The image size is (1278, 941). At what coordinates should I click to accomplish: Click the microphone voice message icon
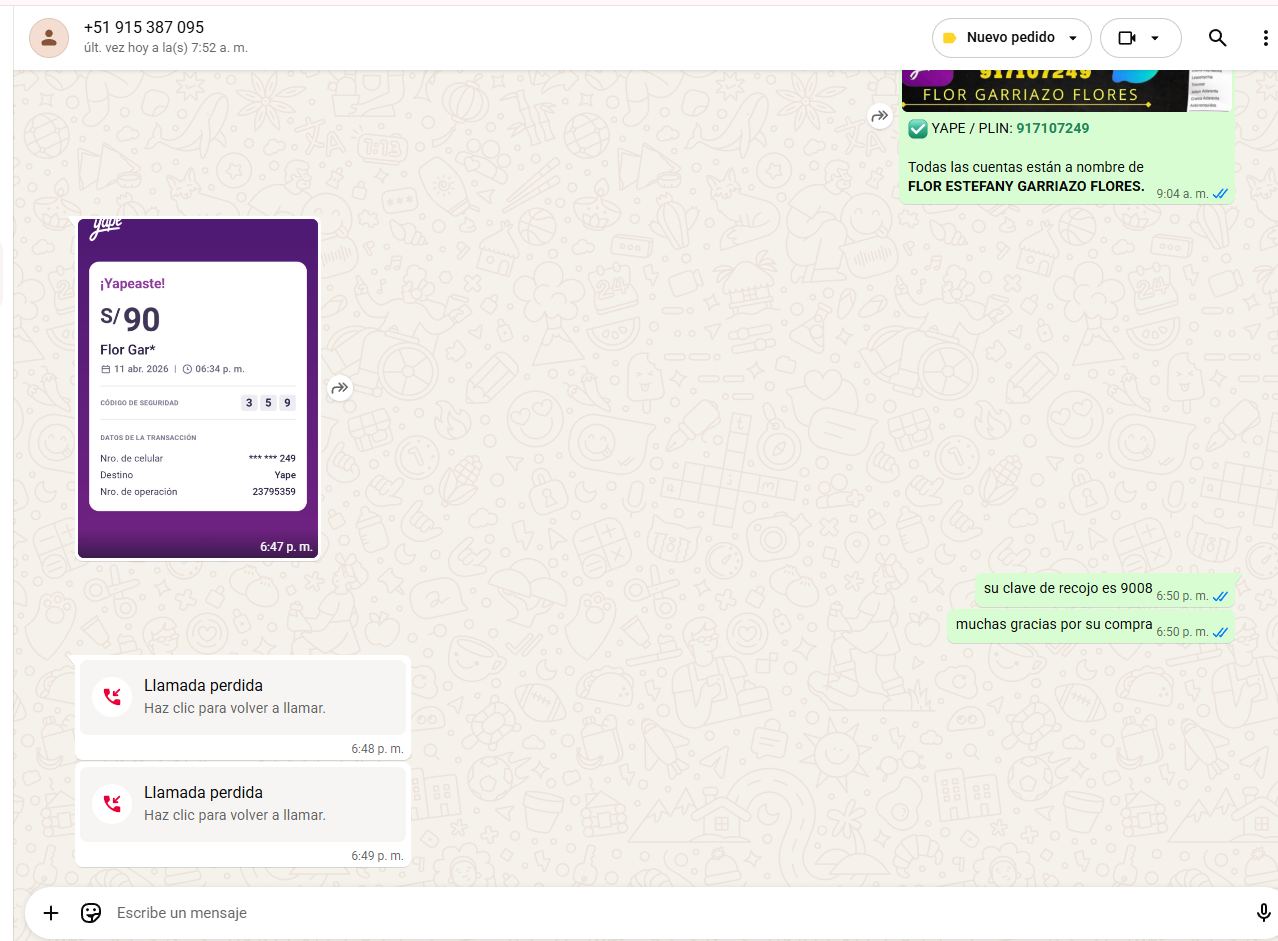pyautogui.click(x=1263, y=913)
